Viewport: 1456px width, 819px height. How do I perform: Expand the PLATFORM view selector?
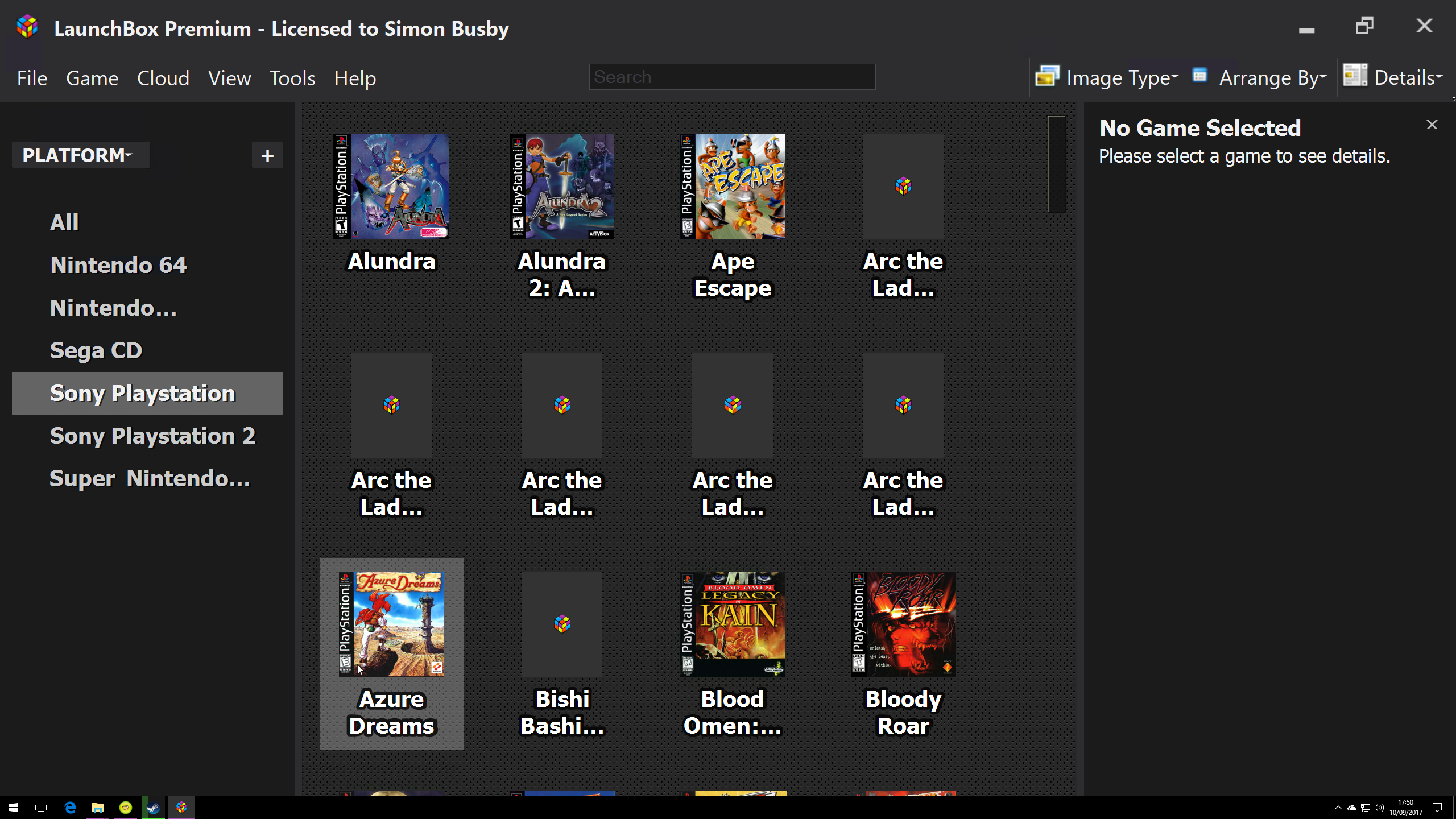point(80,155)
